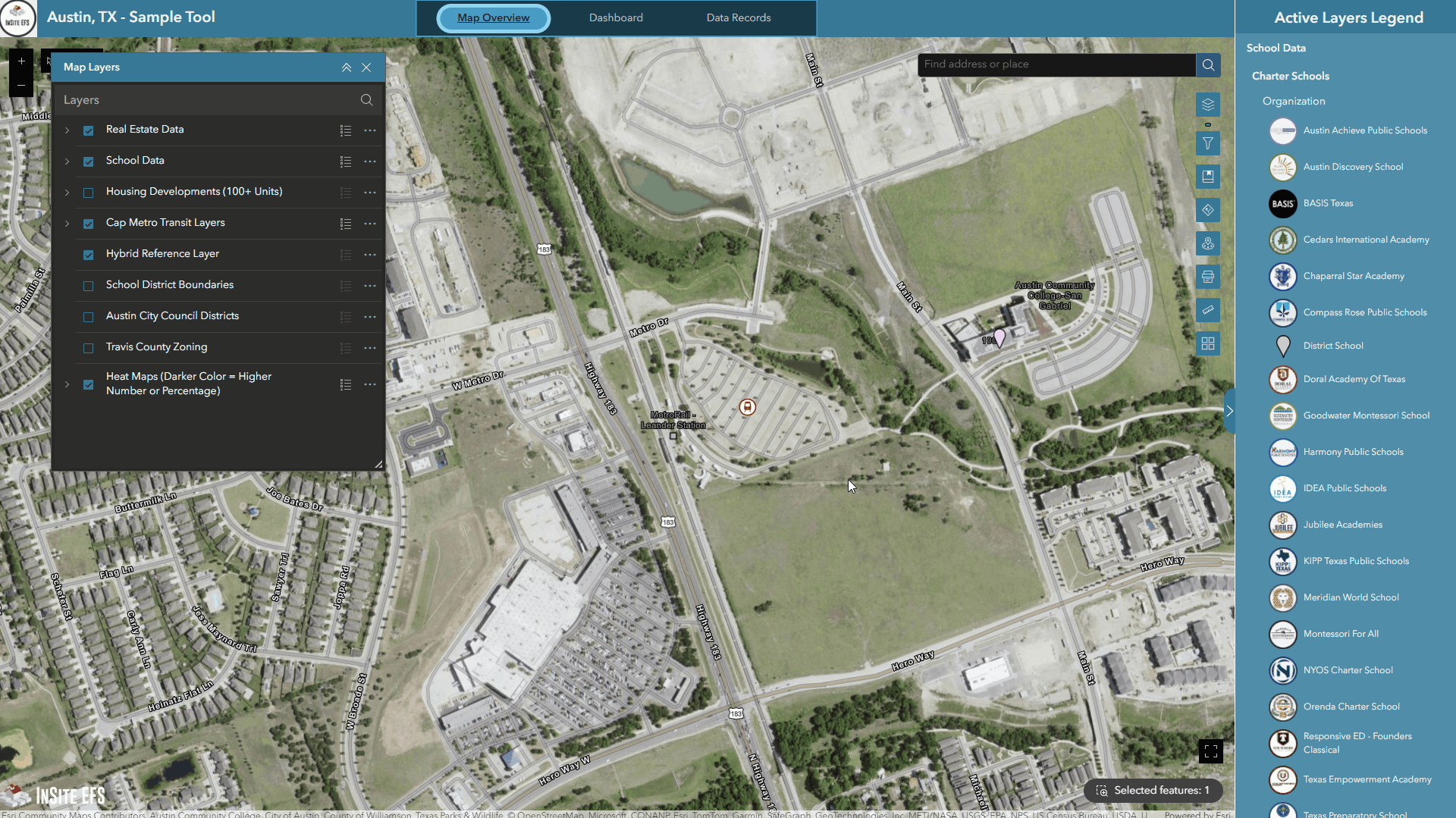Open options menu for Heat Maps layer
Image resolution: width=1456 pixels, height=818 pixels.
[x=370, y=384]
